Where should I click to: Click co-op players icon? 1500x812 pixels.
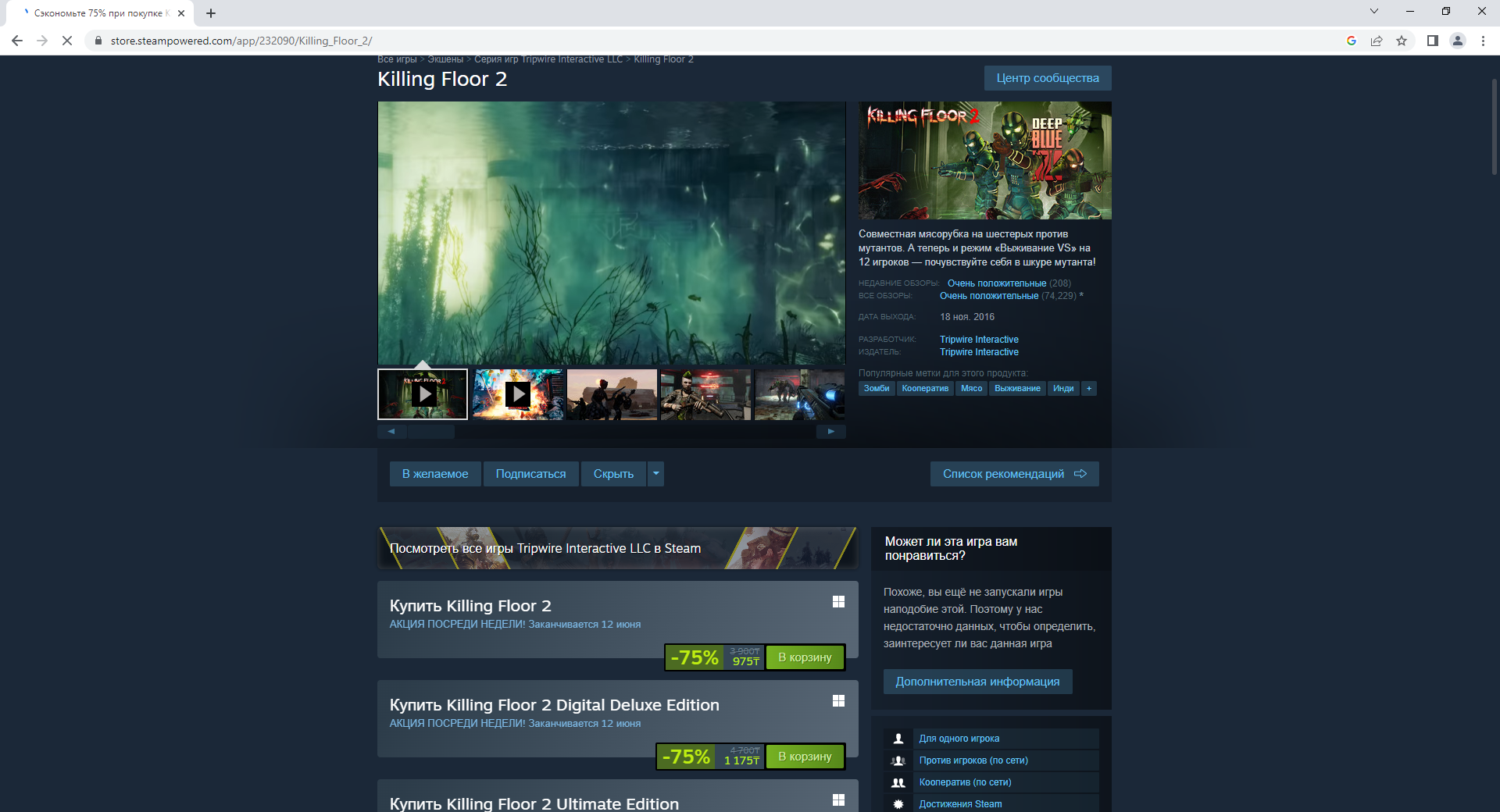[898, 782]
